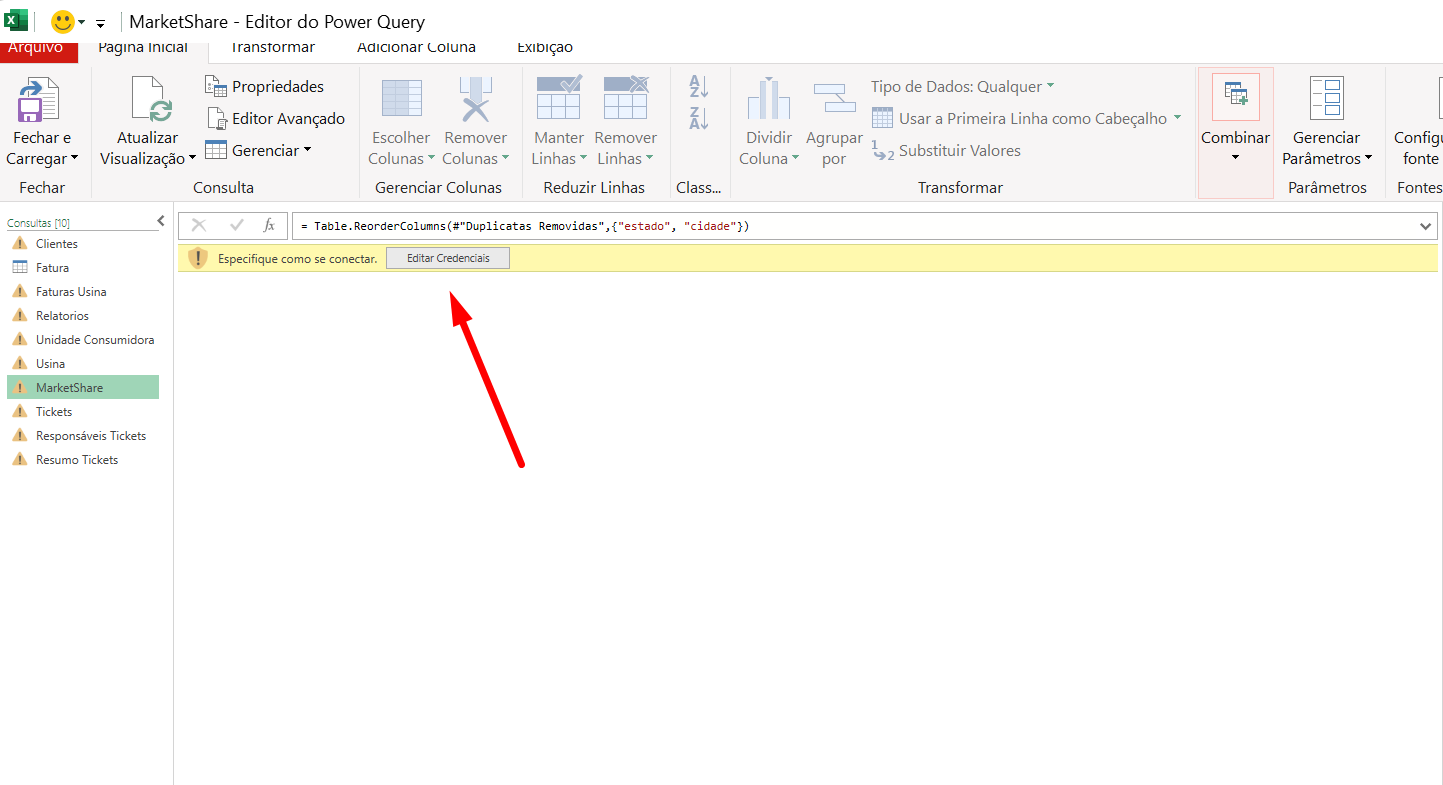Open the Adicionar Coluna tab
Viewport: 1443px width, 785px height.
tap(416, 48)
